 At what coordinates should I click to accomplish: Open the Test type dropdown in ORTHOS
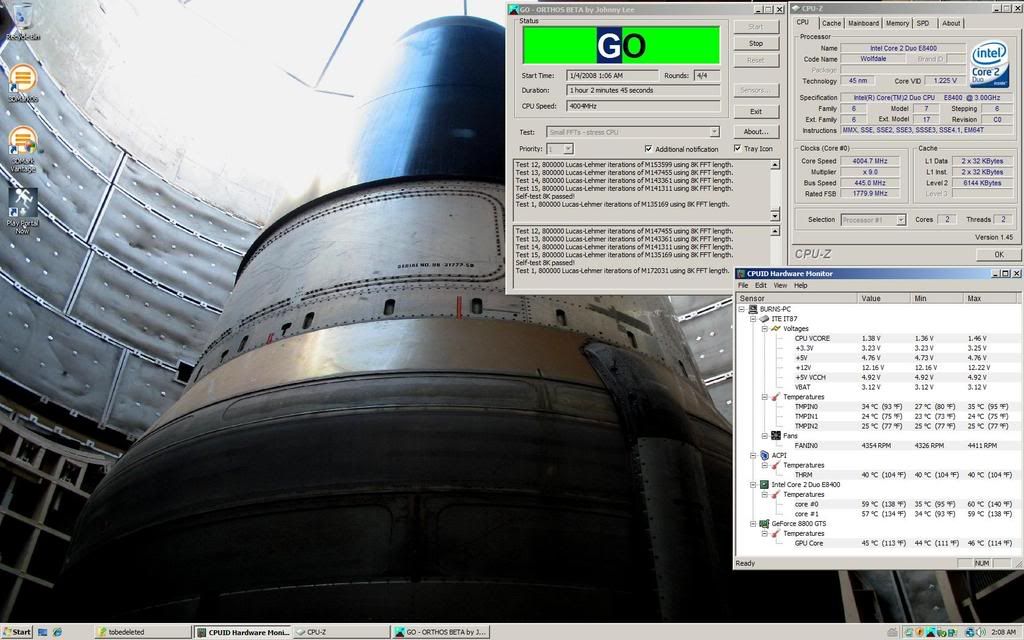click(714, 132)
